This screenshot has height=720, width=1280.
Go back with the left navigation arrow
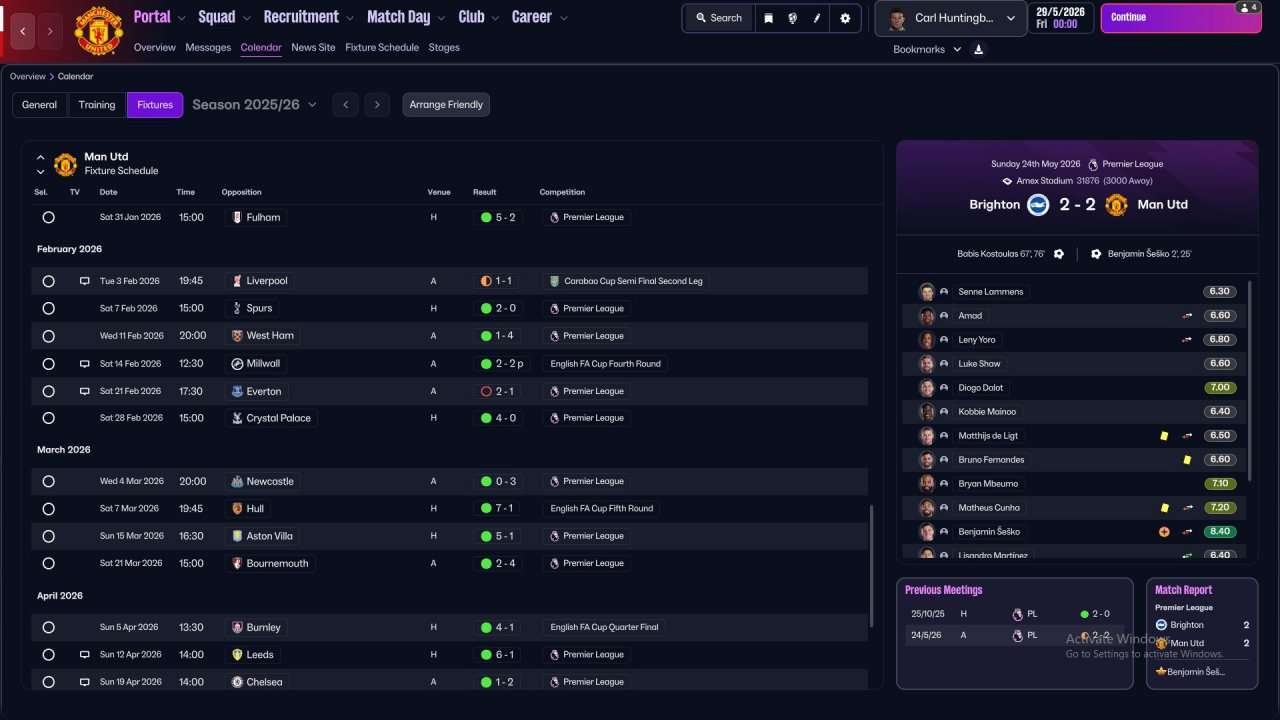coord(23,32)
